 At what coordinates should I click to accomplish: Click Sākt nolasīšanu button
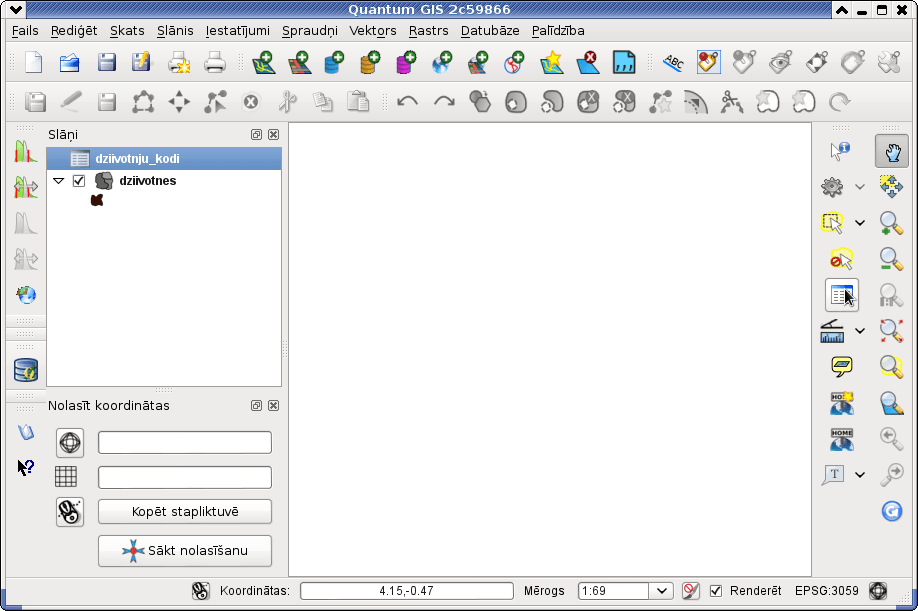tap(185, 551)
